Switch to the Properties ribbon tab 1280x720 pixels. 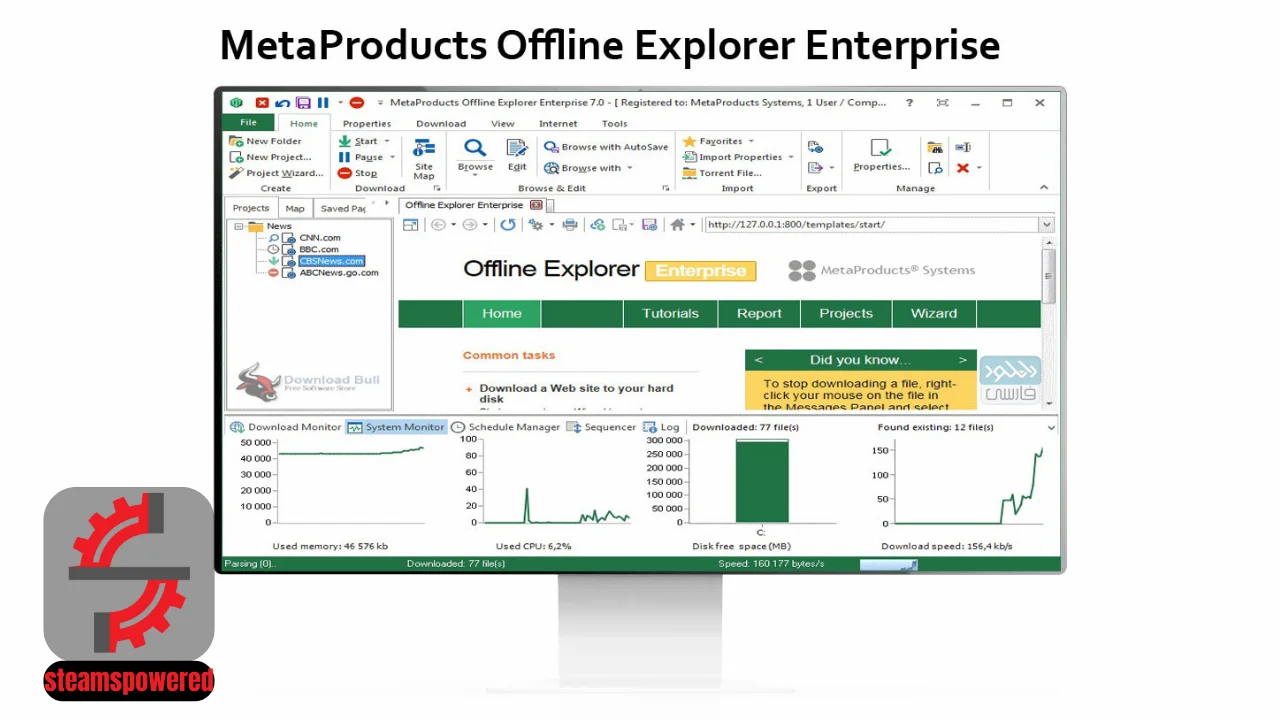coord(367,124)
